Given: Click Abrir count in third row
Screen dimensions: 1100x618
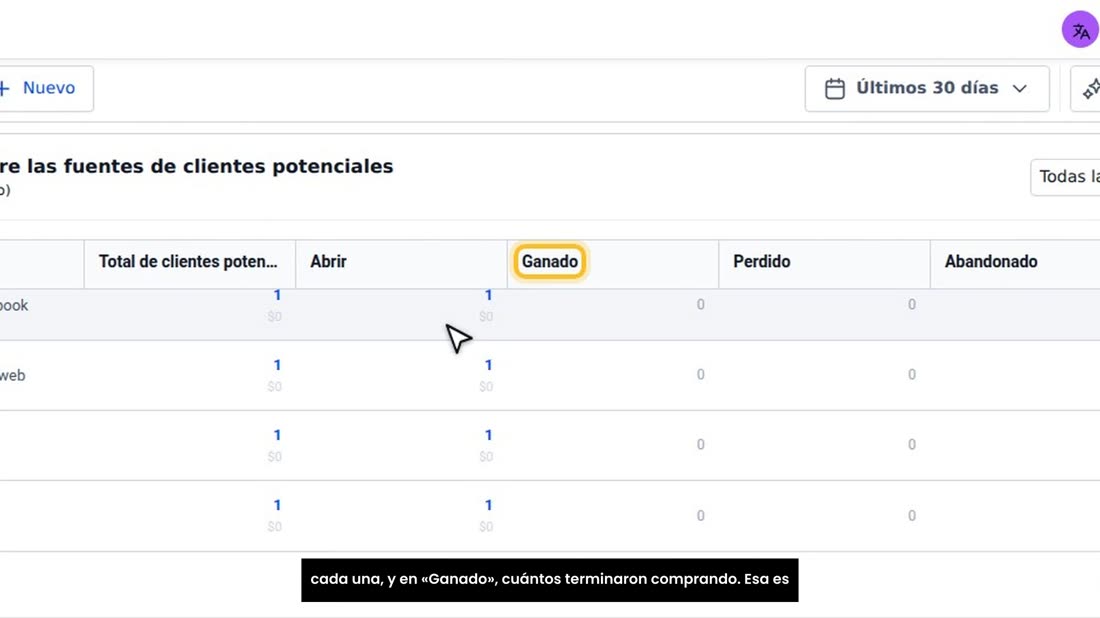Looking at the screenshot, I should click(488, 435).
